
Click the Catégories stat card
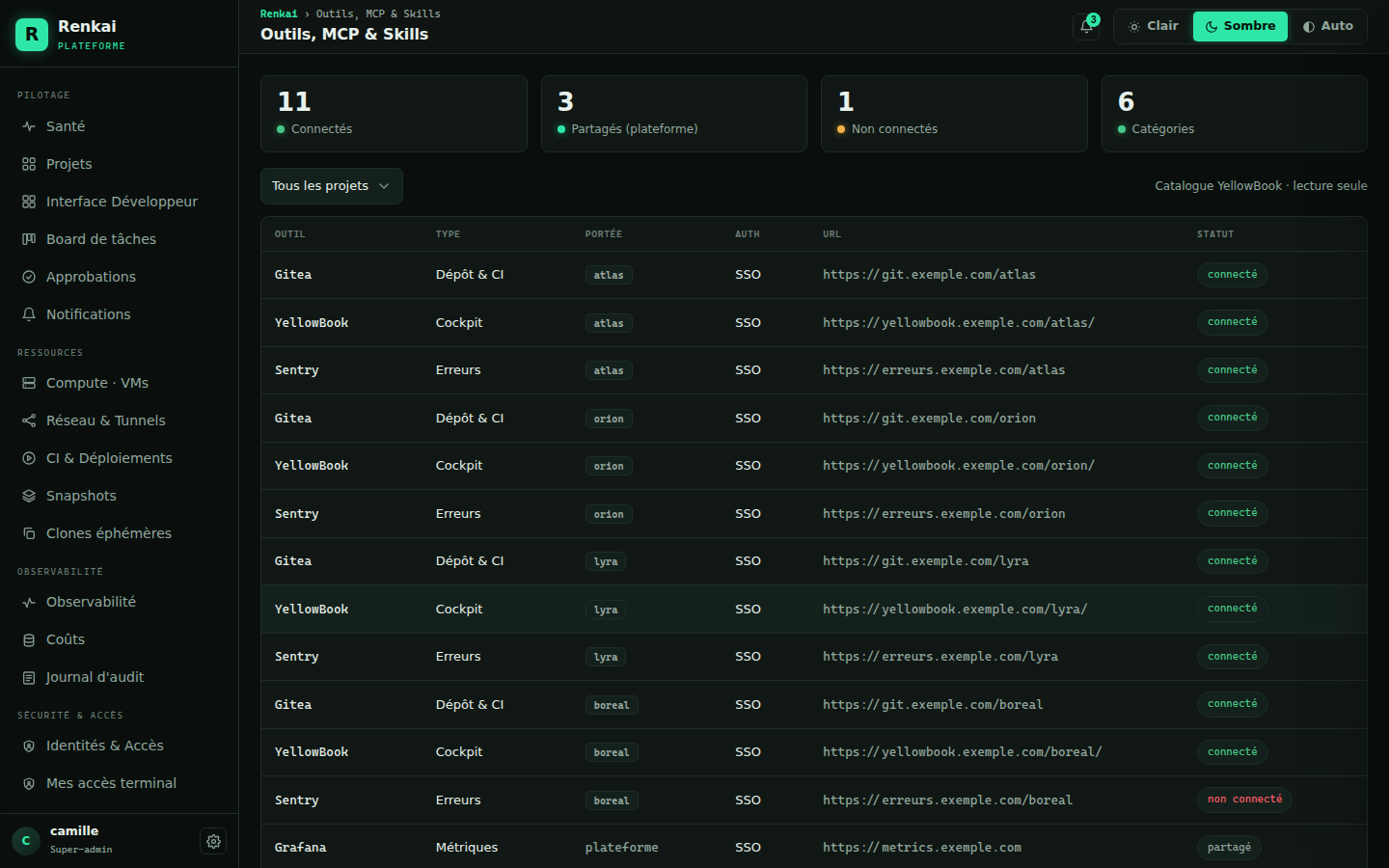click(1235, 114)
